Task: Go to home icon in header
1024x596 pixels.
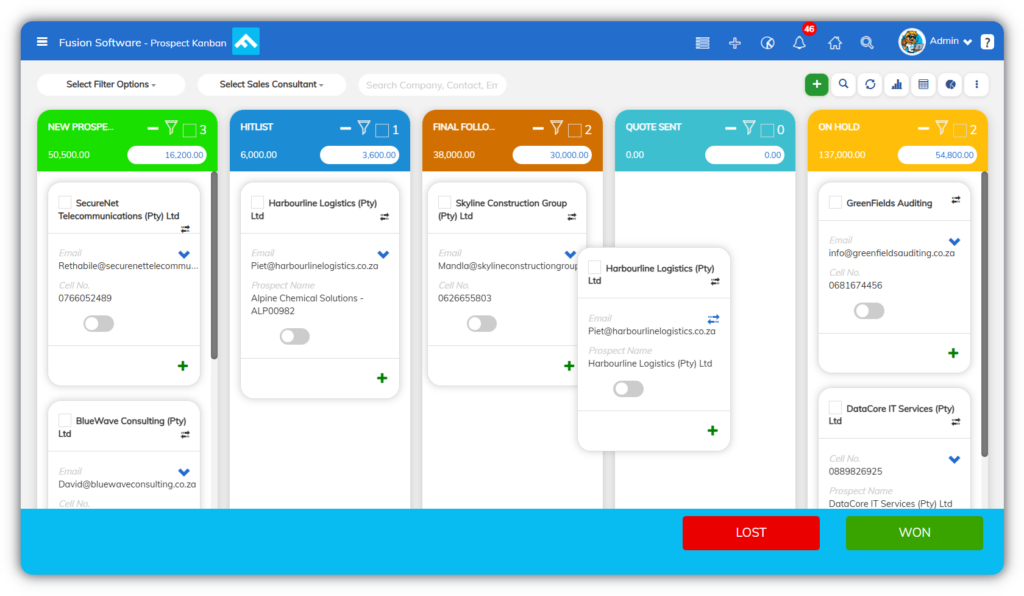Action: tap(835, 43)
